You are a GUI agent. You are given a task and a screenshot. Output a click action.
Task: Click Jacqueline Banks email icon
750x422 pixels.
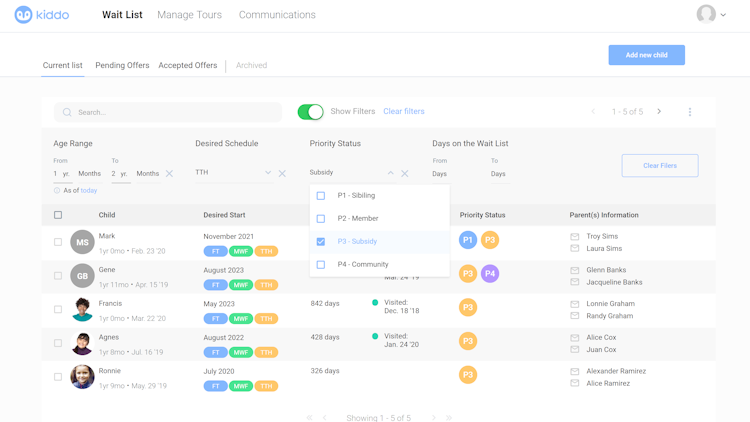tap(575, 282)
